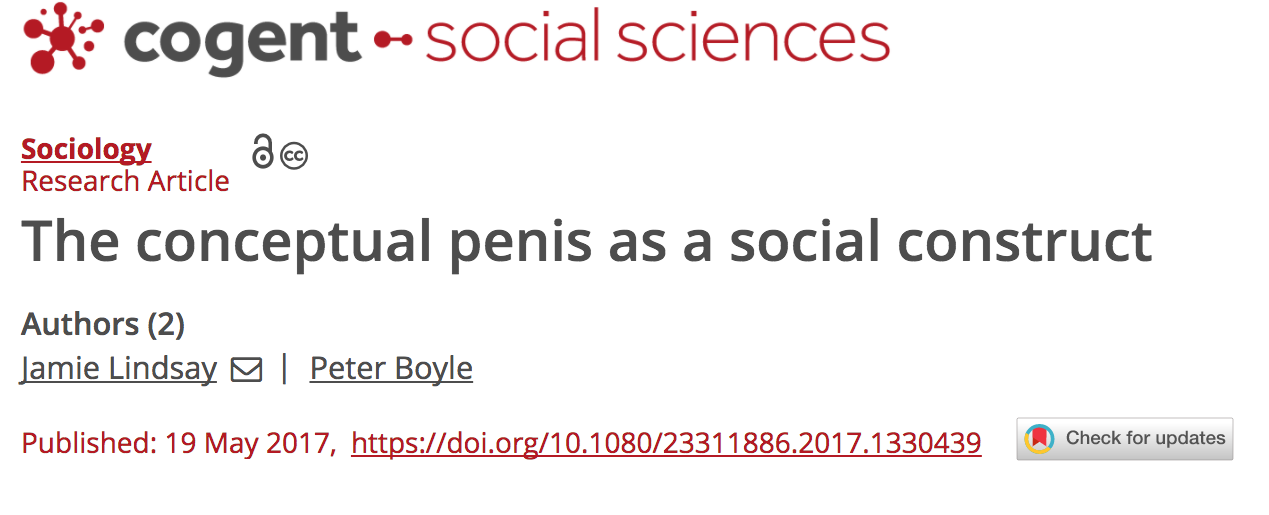Click the vertical separator between author names
Viewport: 1269px width, 515px height.
point(285,369)
